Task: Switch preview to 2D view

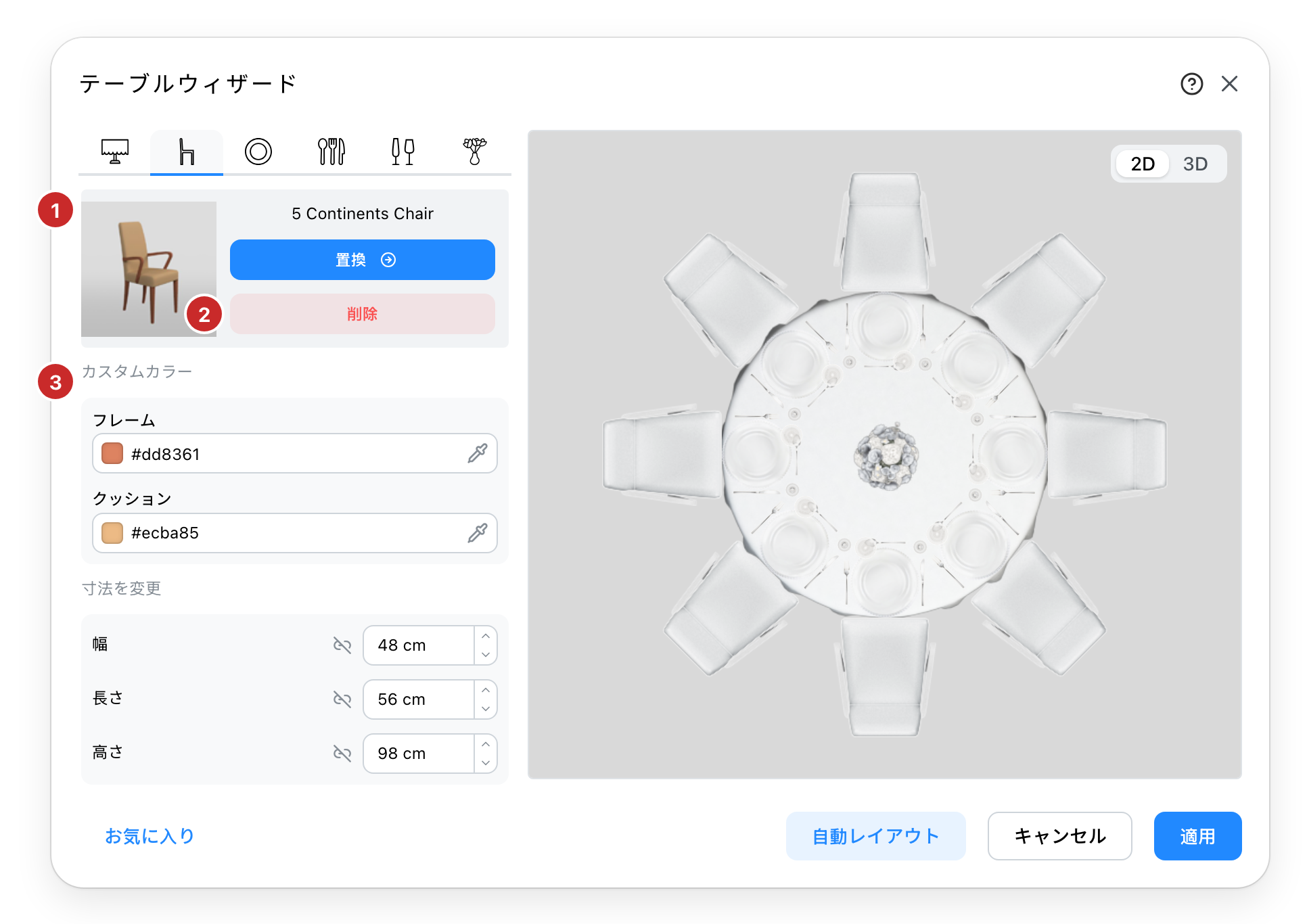Action: [x=1143, y=164]
